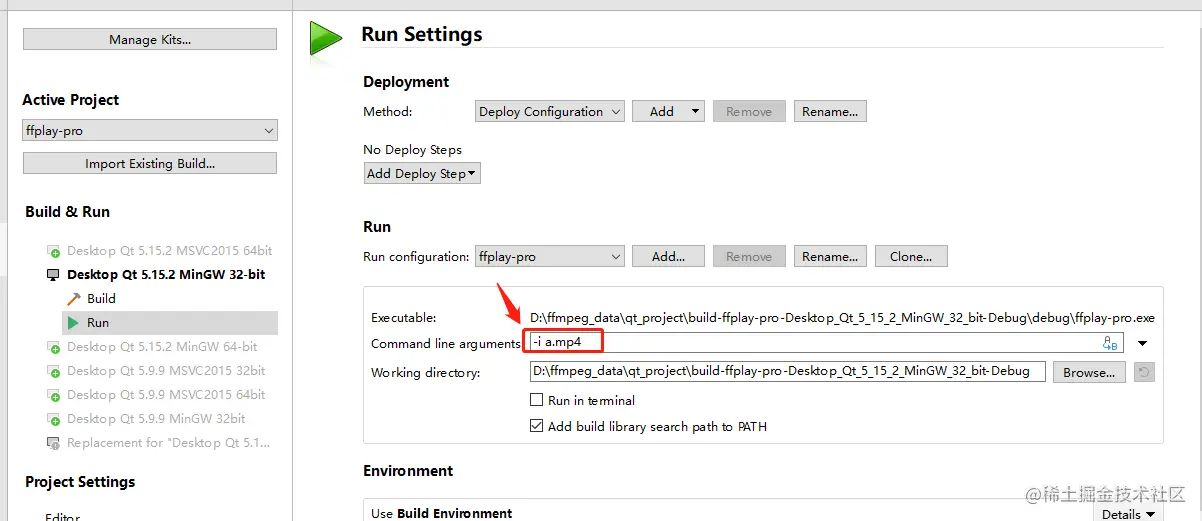Click plus icon of Desktop Qt 5.9.9 MinGW 32bit
Viewport: 1202px width, 521px height.
[53, 419]
